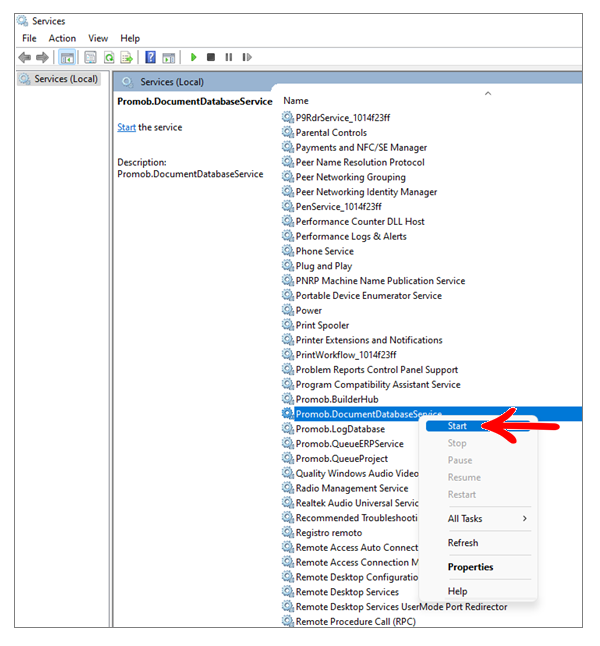600x646 pixels.
Task: Open the Properties toolbar icon
Action: click(x=90, y=57)
